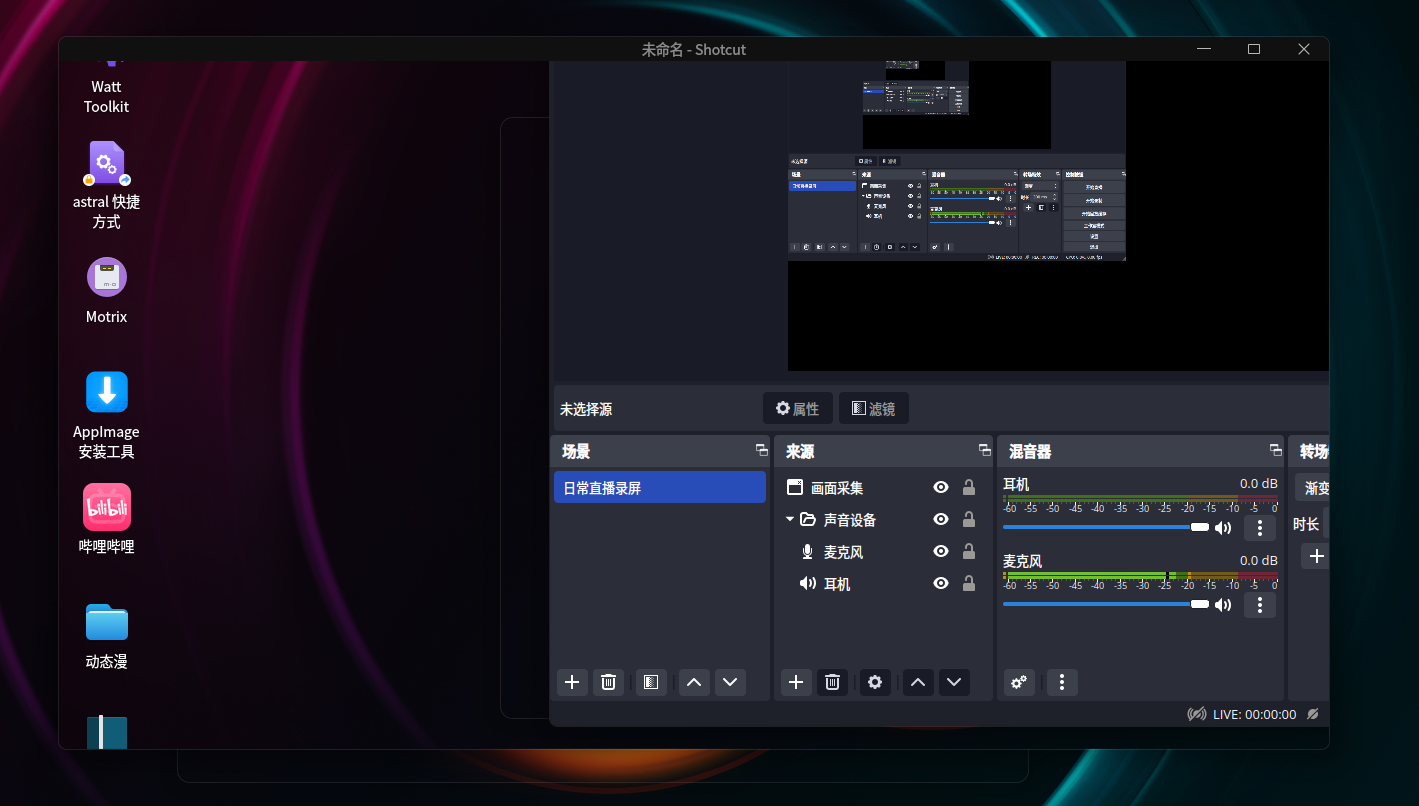Add a transition with the plus button
This screenshot has height=806, width=1419.
pos(1315,557)
